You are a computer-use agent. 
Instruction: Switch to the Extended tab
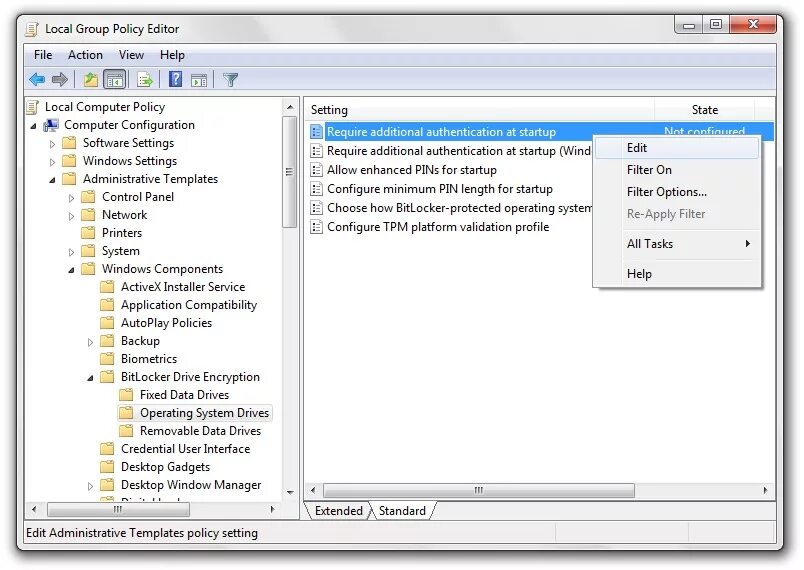pos(338,511)
